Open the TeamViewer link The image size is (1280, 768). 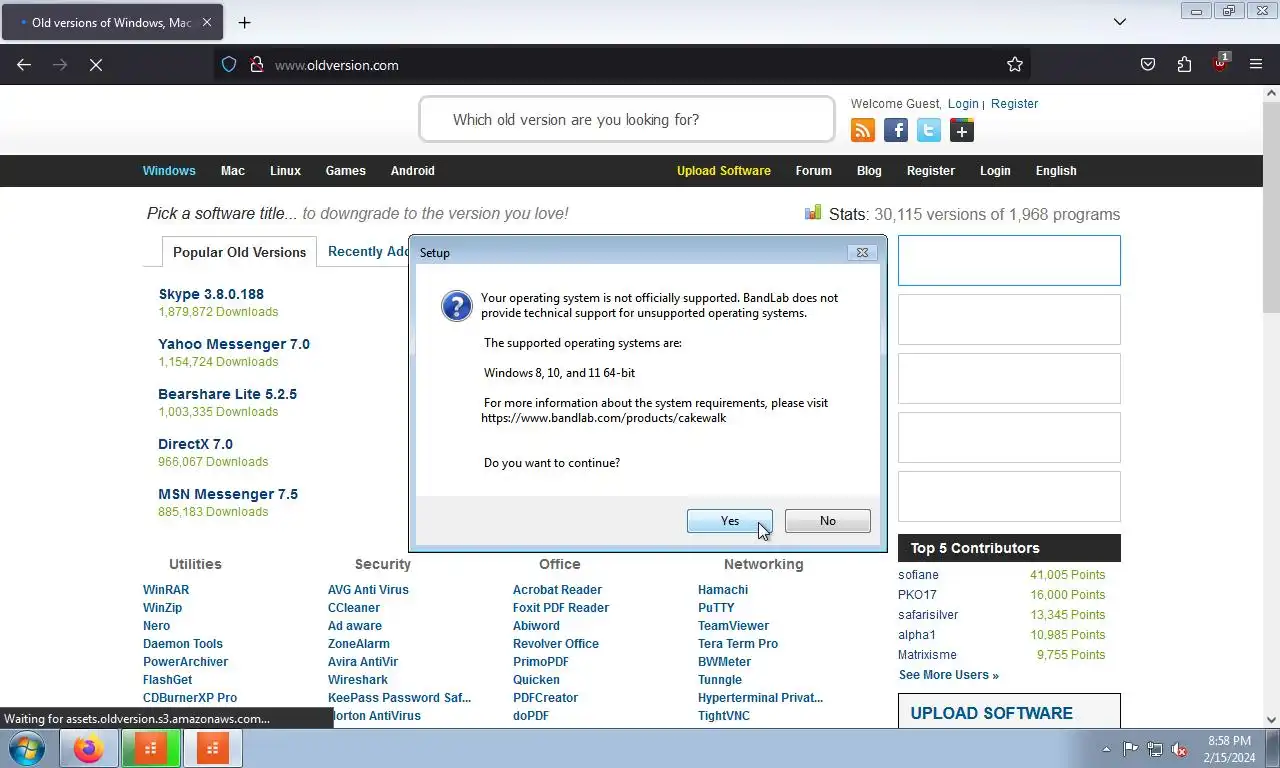tap(734, 626)
